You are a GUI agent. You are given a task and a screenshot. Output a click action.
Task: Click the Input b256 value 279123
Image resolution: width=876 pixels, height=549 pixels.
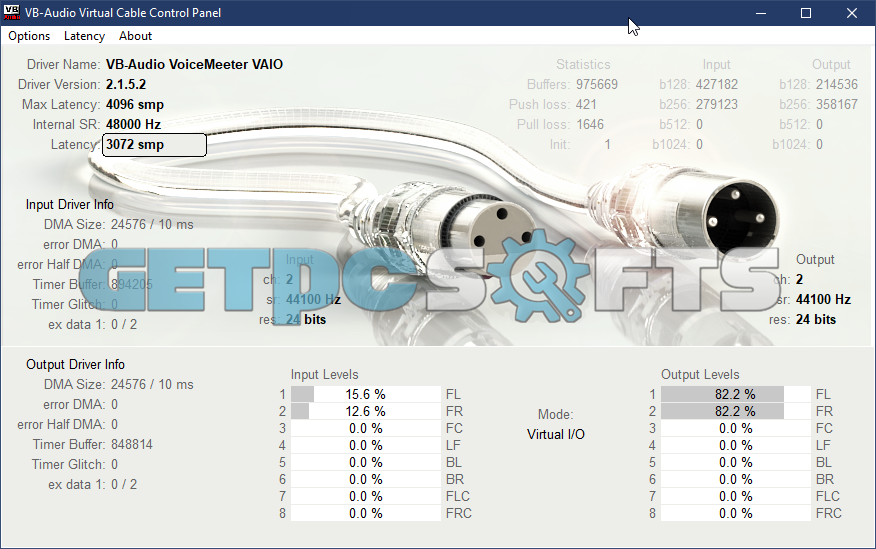(716, 104)
